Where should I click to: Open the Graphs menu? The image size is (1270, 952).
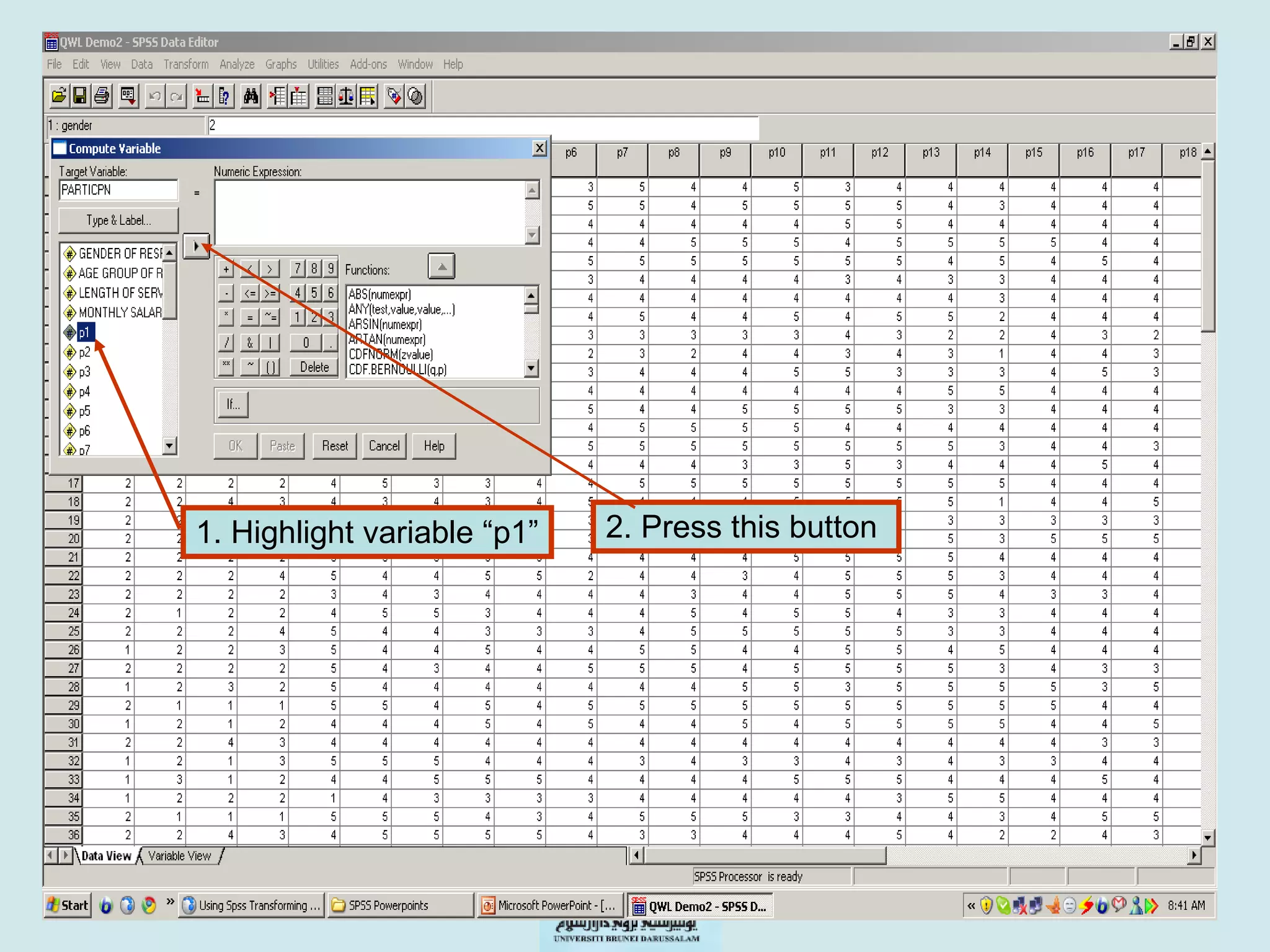click(x=281, y=64)
